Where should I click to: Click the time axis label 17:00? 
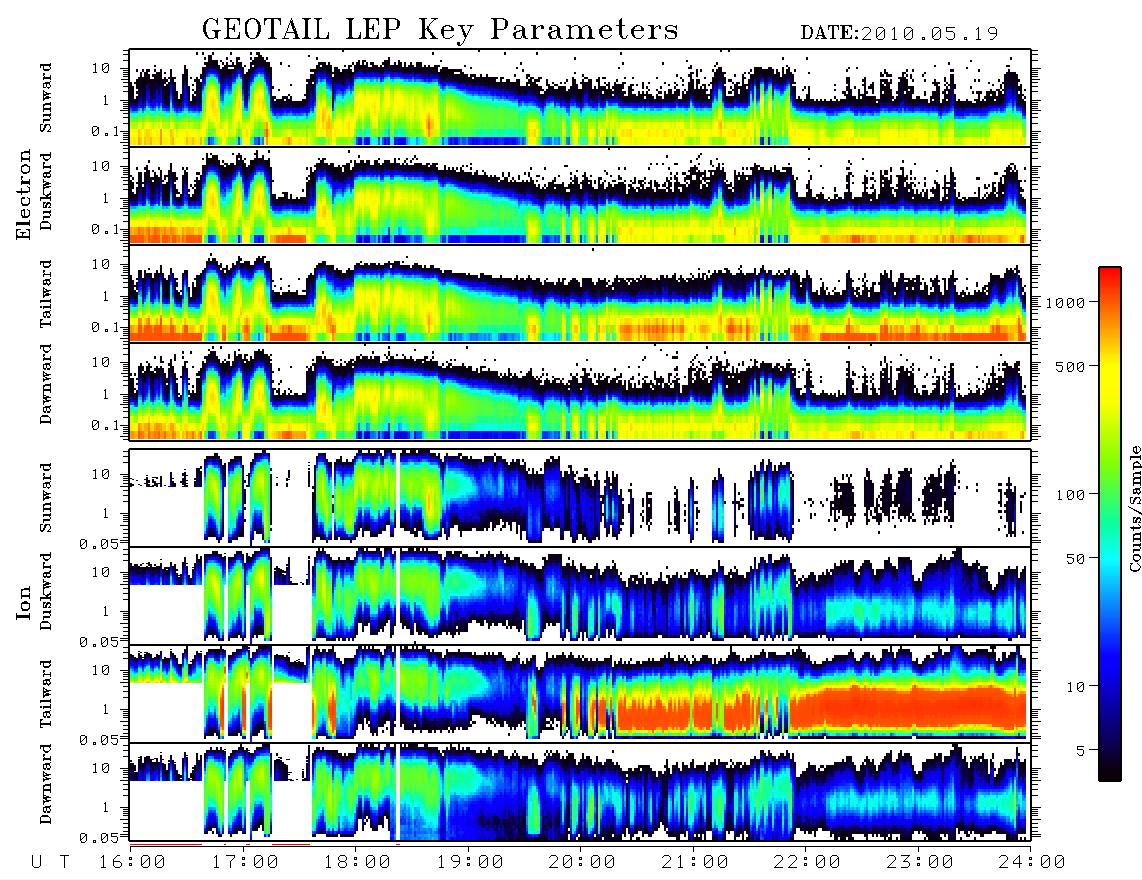pyautogui.click(x=245, y=862)
